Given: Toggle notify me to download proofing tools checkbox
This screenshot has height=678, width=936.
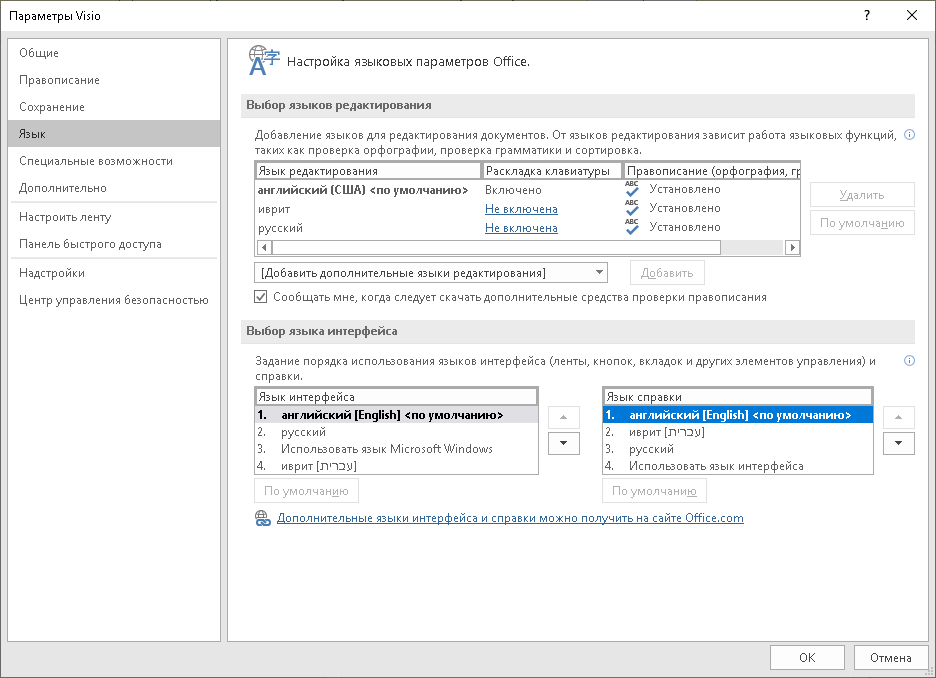Looking at the screenshot, I should coord(261,297).
